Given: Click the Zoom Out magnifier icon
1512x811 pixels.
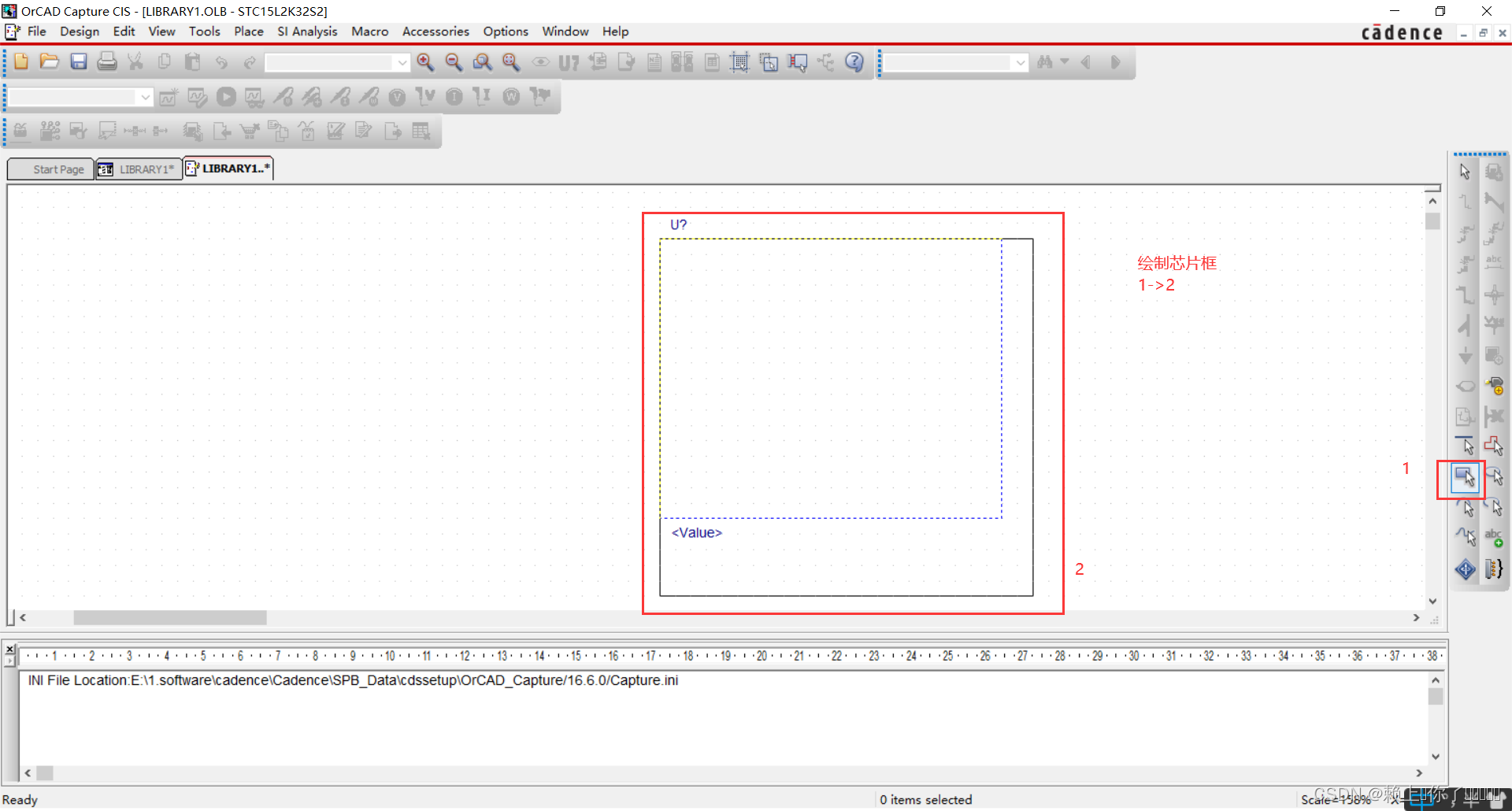Looking at the screenshot, I should tap(454, 62).
